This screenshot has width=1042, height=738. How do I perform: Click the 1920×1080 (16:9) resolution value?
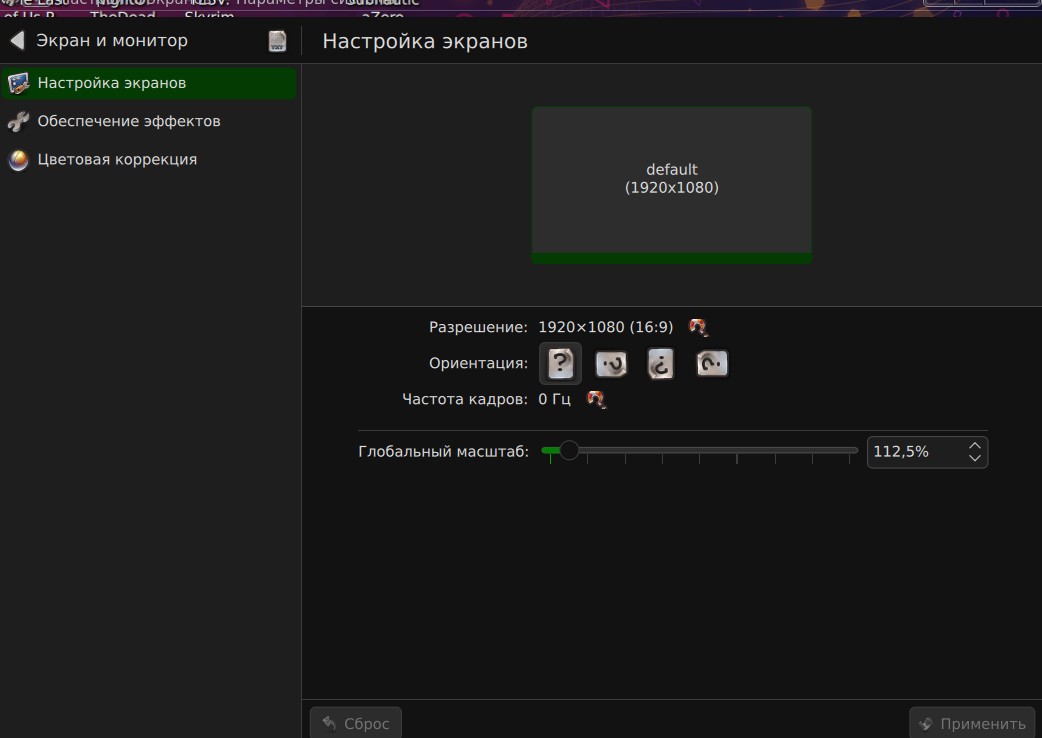(x=605, y=327)
